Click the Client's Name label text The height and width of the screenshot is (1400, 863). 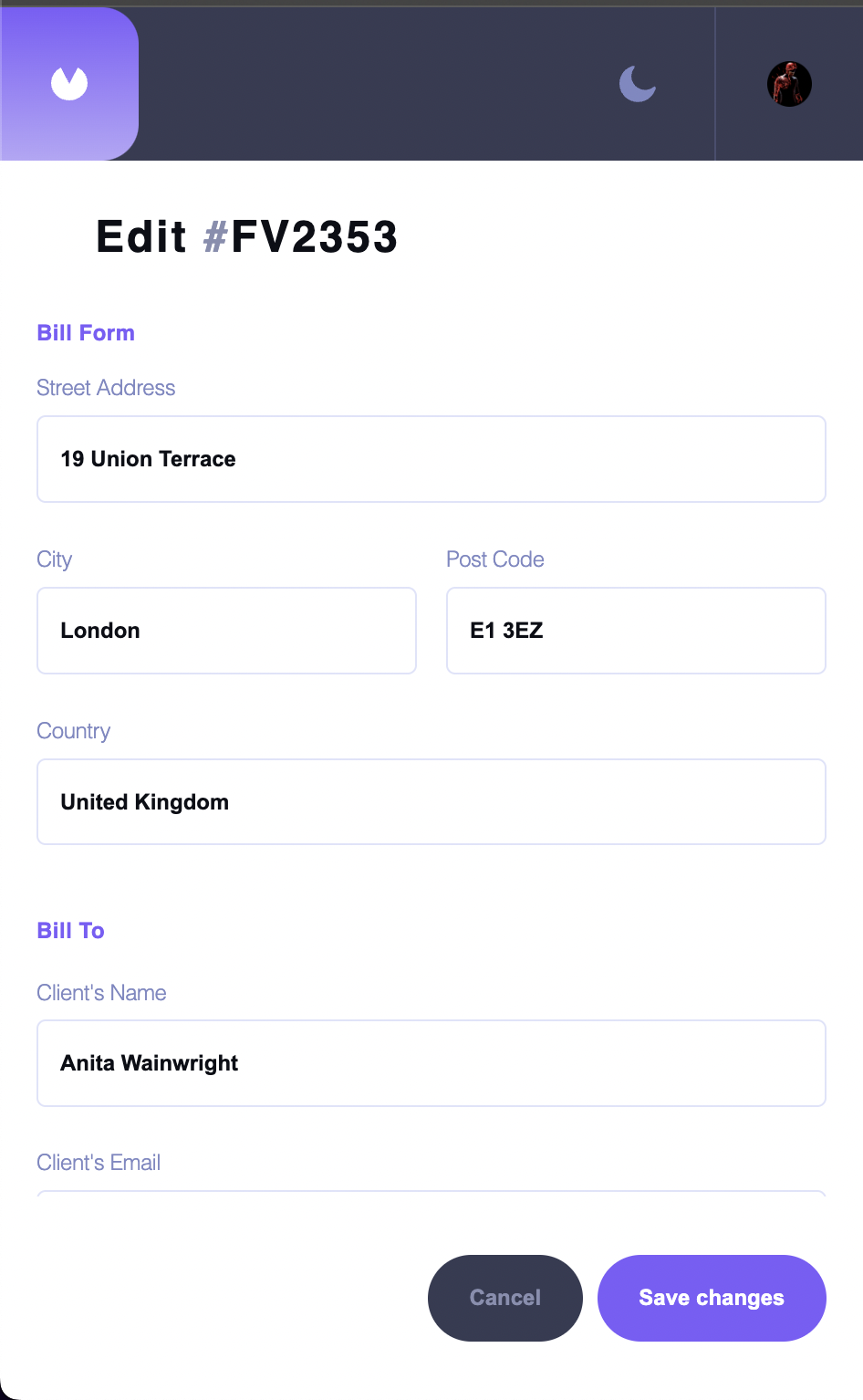[101, 992]
